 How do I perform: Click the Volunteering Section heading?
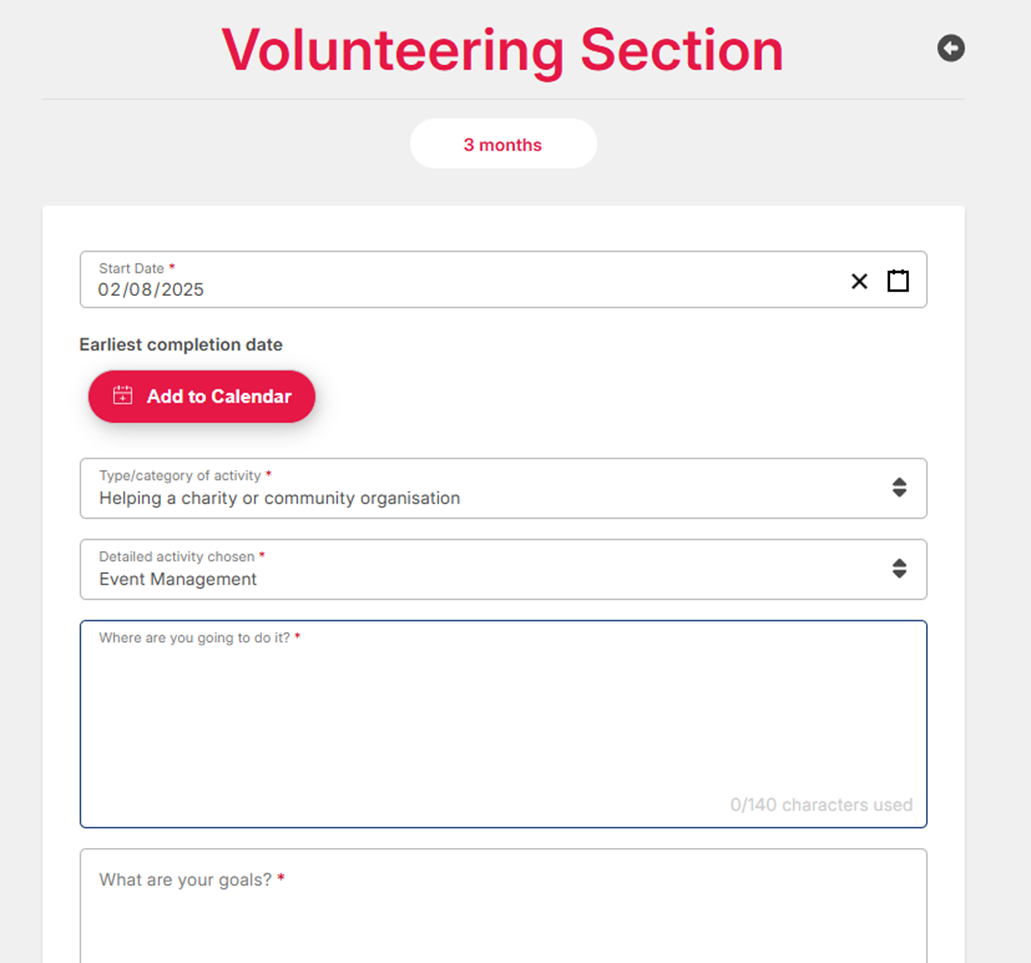coord(503,50)
